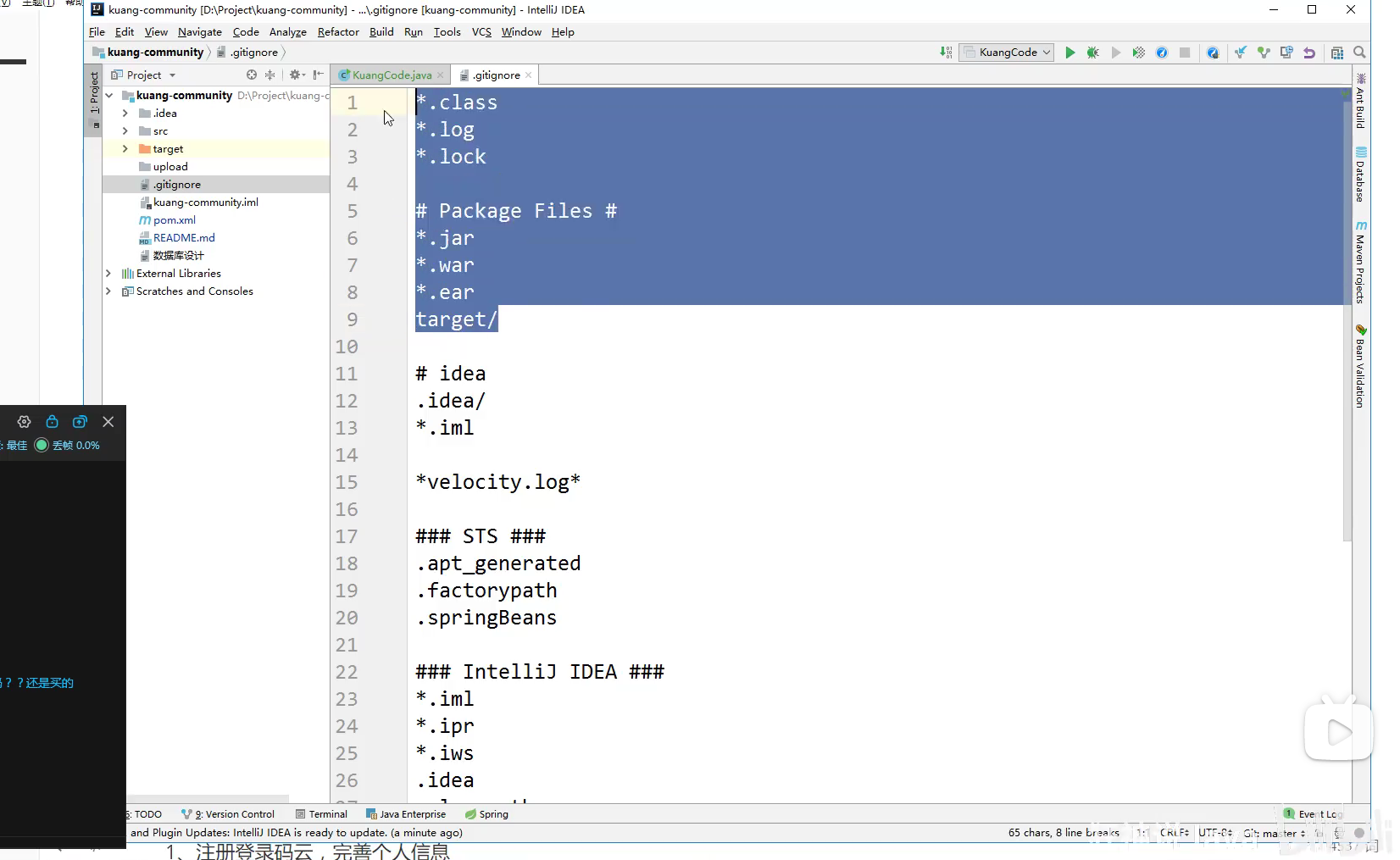This screenshot has width=1400, height=860.
Task: Collapse all in Project panel
Action: click(x=269, y=75)
